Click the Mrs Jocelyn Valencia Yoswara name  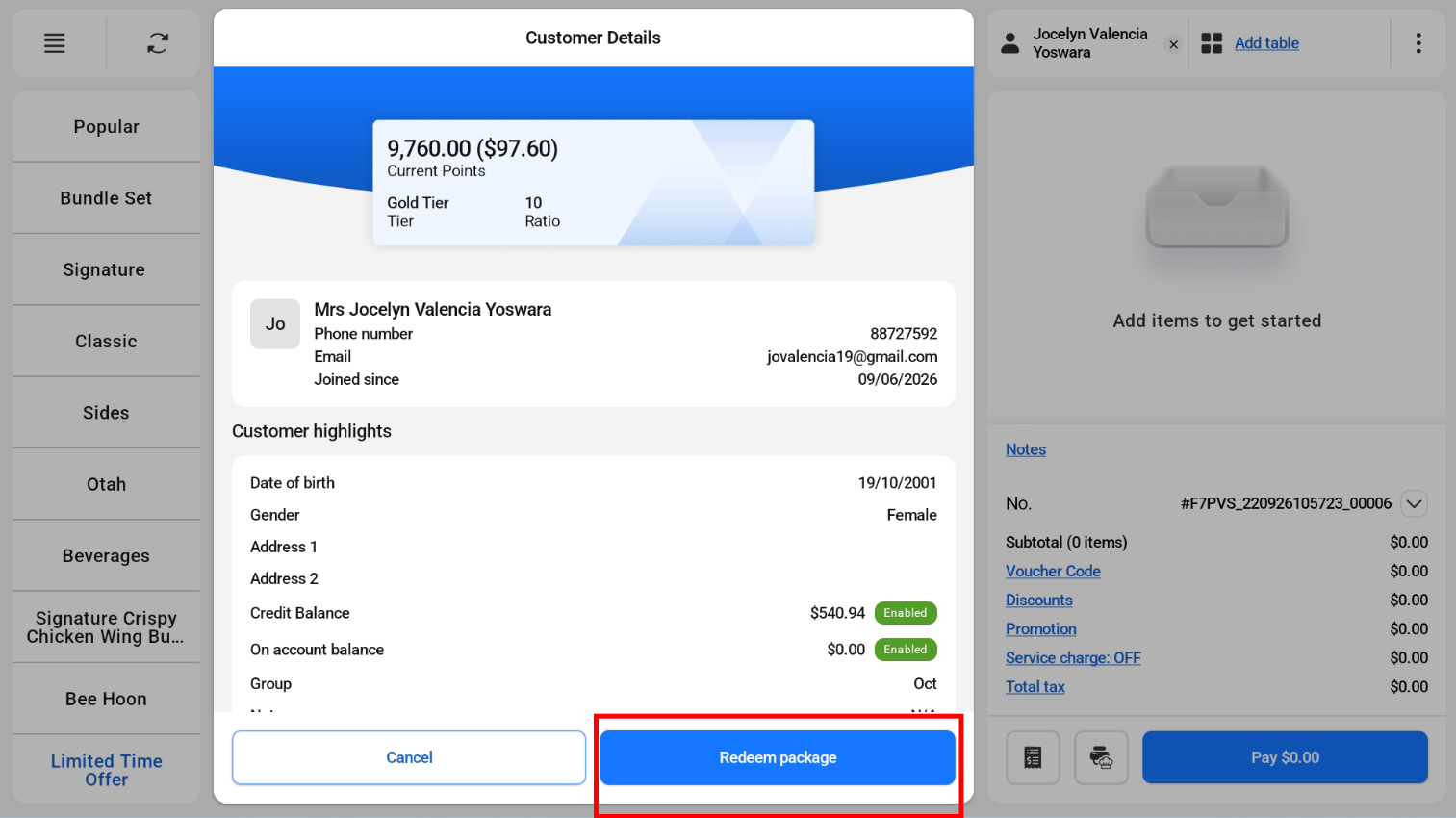tap(433, 309)
